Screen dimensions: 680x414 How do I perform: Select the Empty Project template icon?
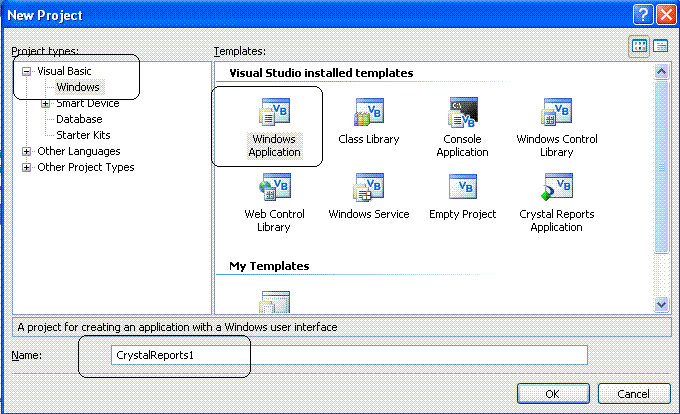coord(463,186)
